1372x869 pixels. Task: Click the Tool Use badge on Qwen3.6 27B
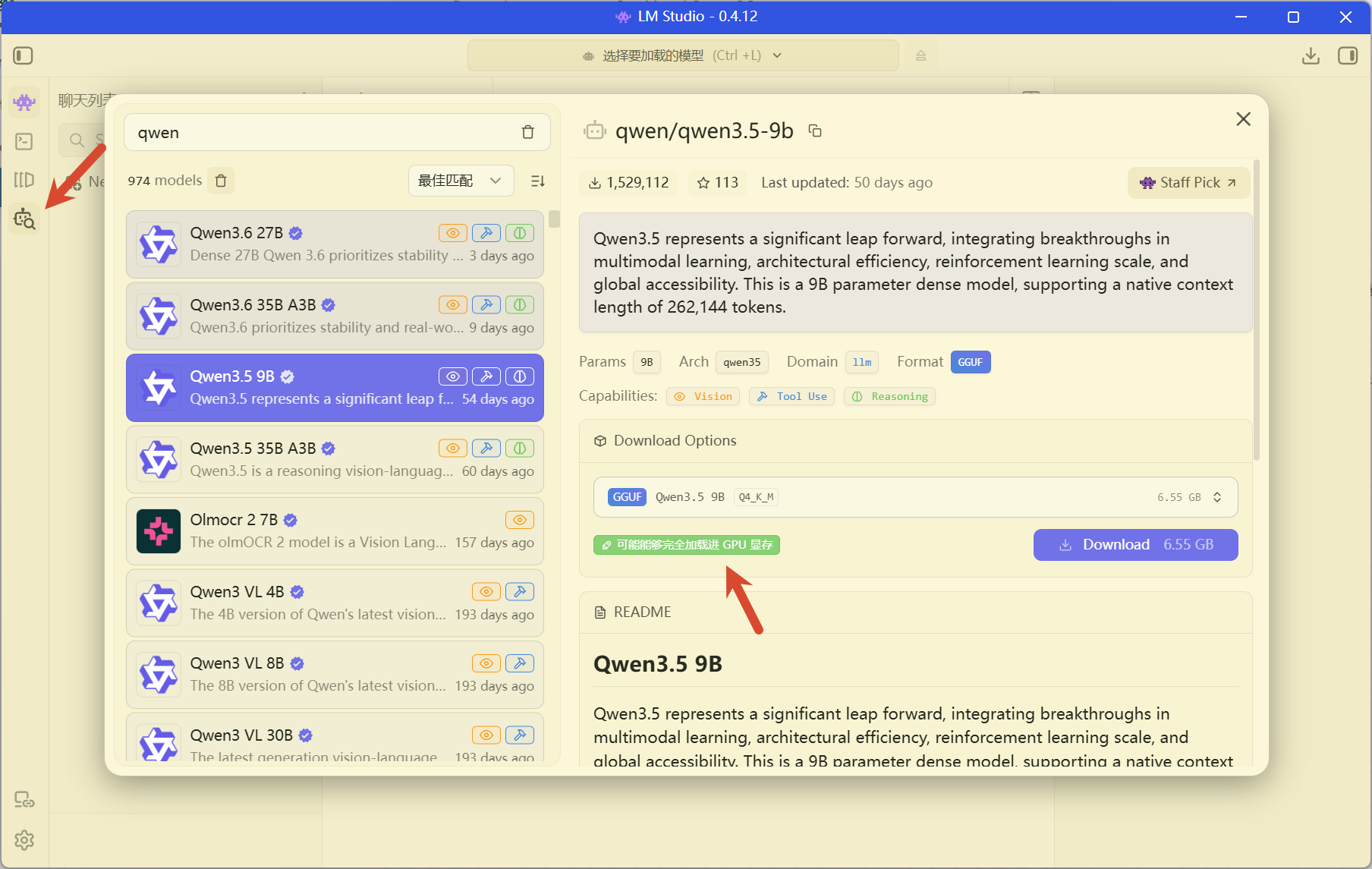[x=486, y=233]
